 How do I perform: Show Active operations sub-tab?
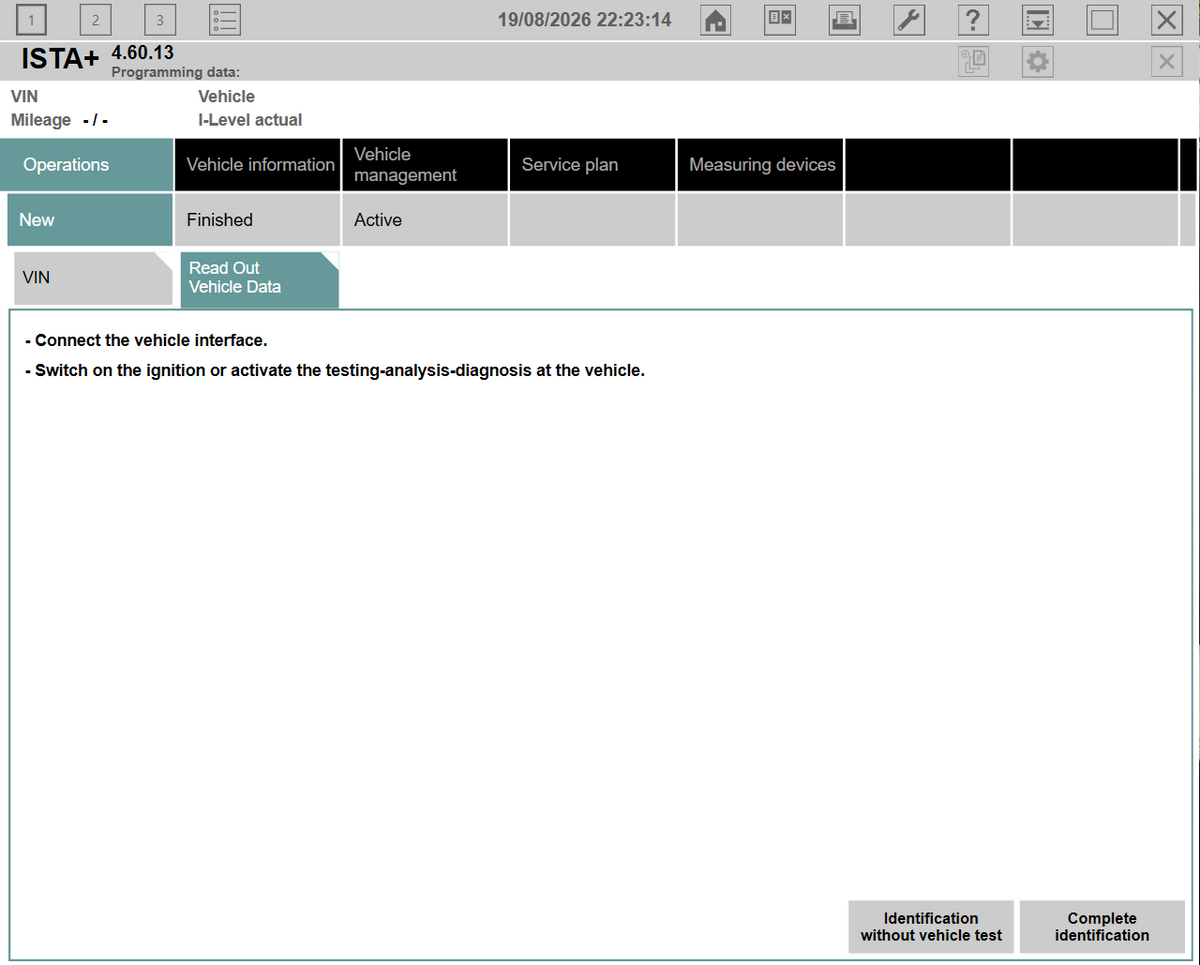click(x=424, y=220)
